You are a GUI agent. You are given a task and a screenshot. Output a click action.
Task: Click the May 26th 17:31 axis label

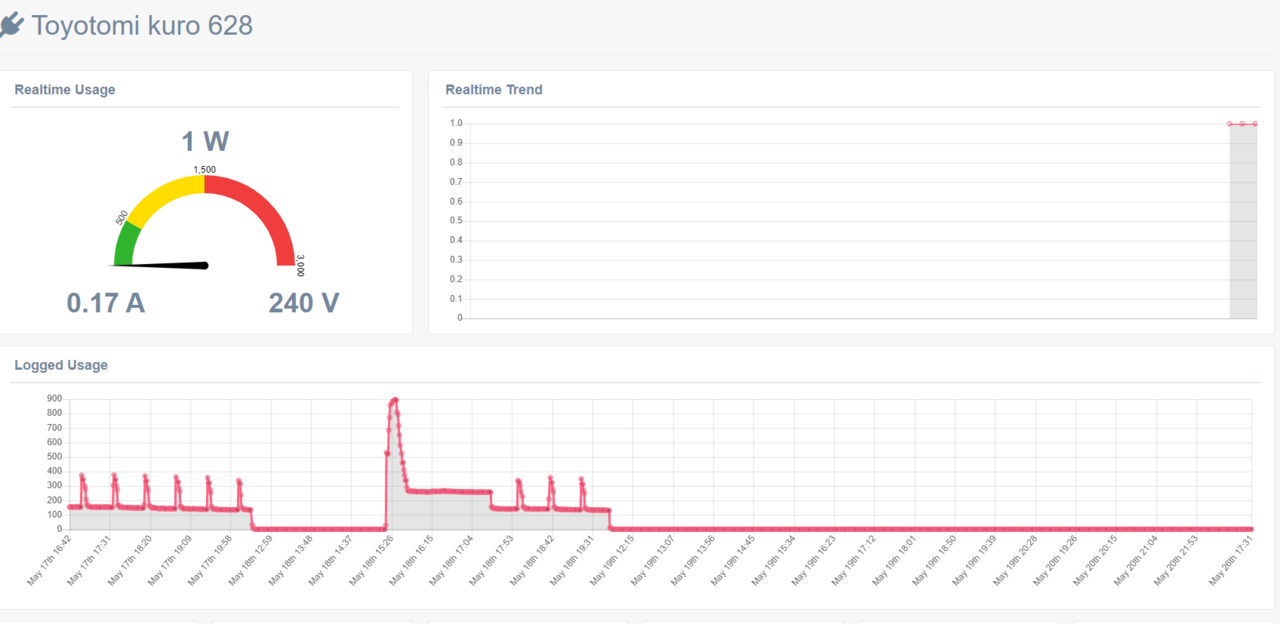1231,564
